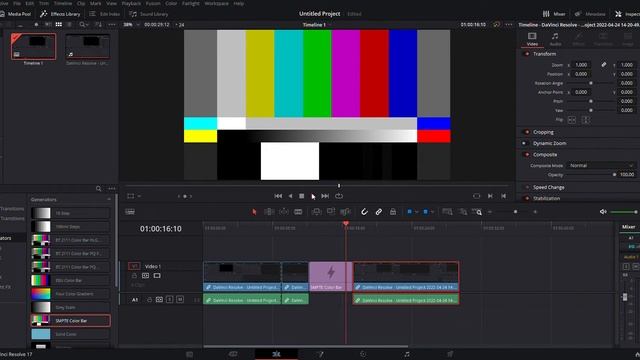Open Edit Index panel
Viewport: 640px width, 360px height.
[x=104, y=14]
